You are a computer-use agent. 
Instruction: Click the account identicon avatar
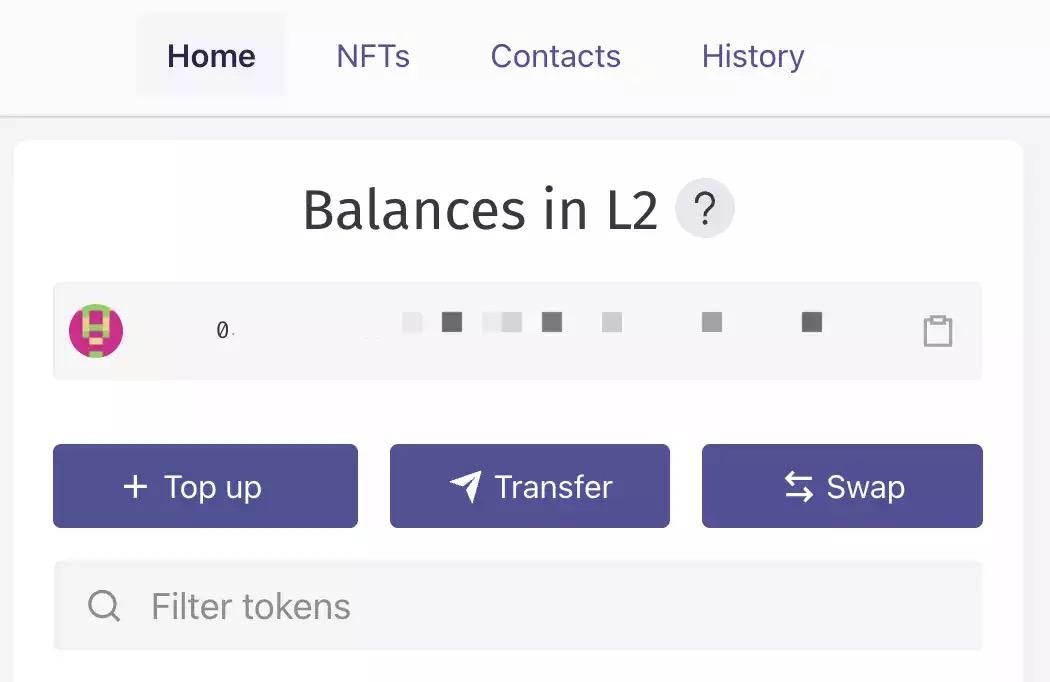point(96,331)
